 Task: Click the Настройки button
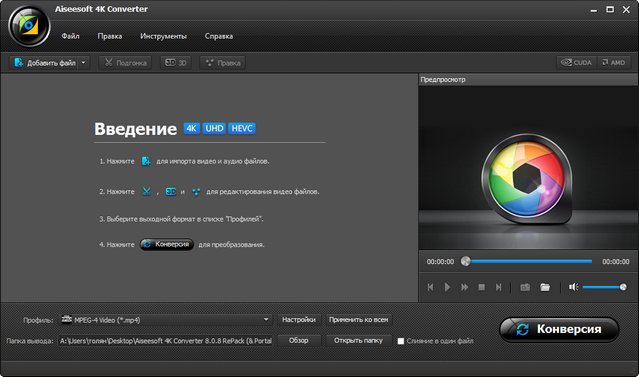[x=299, y=320]
